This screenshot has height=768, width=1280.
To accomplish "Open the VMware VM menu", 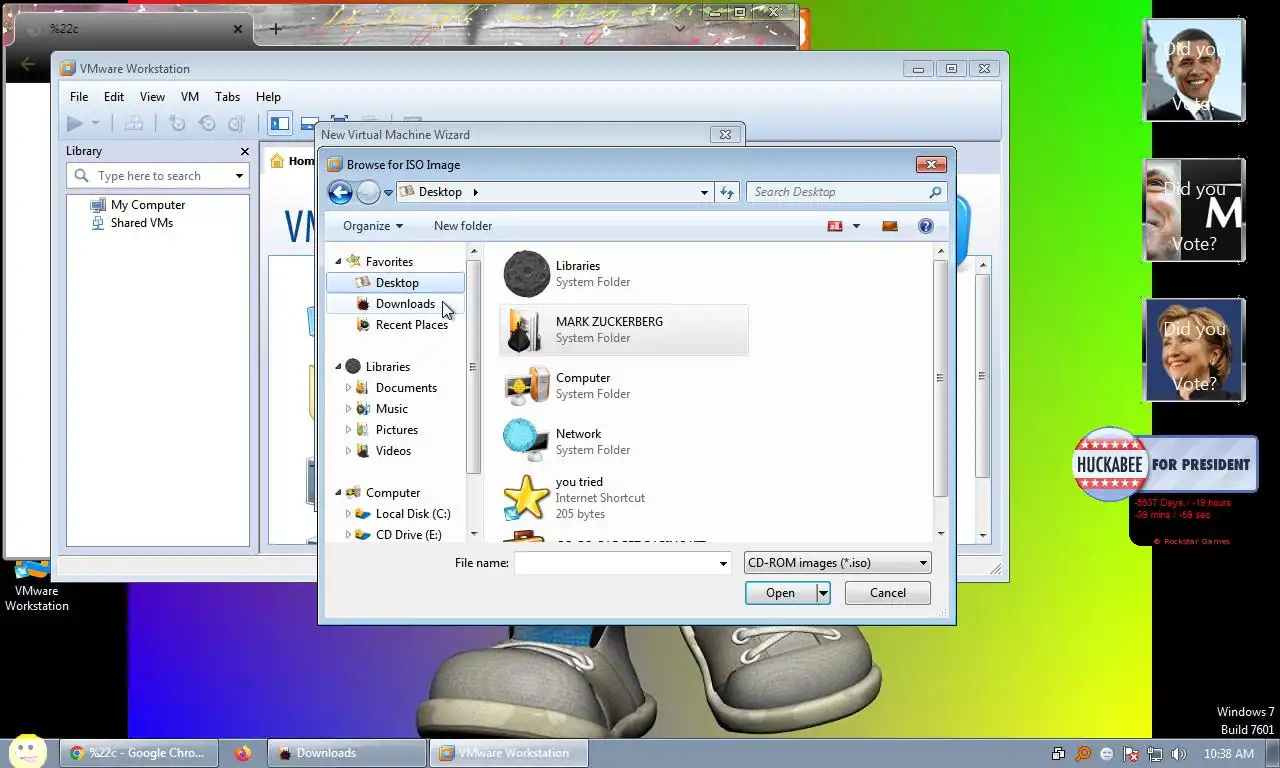I will click(x=190, y=97).
